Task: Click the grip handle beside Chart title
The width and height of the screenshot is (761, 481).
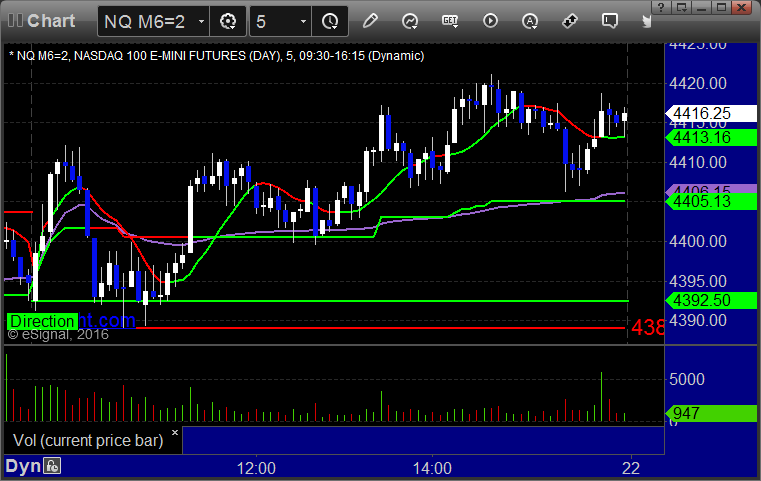Action: click(x=15, y=20)
